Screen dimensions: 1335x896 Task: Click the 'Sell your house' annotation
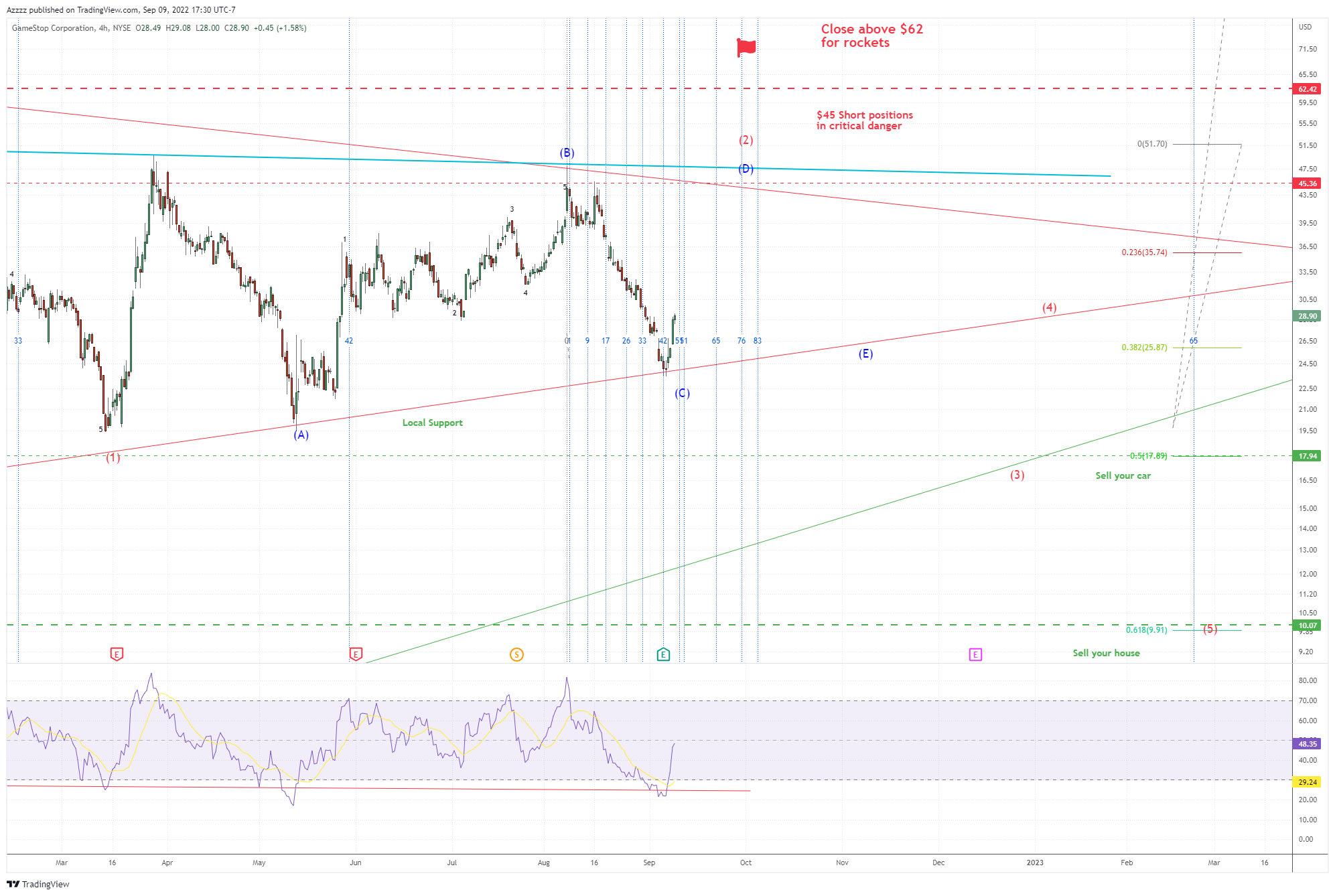pos(1107,653)
